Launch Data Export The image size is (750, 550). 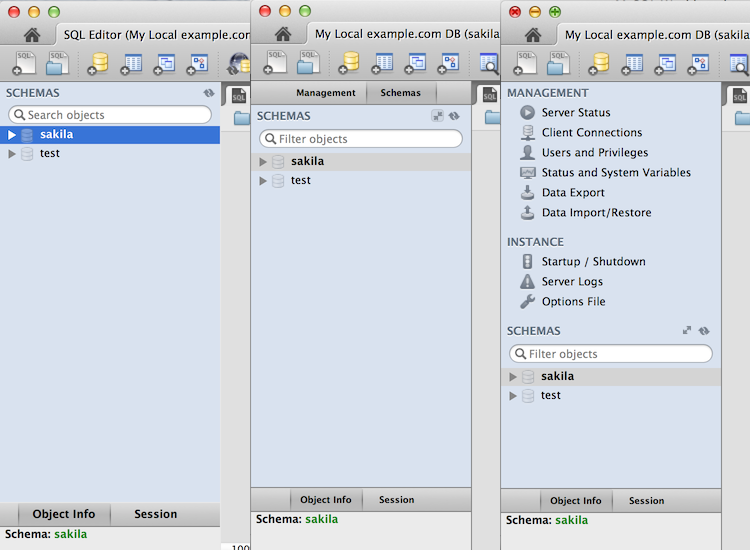(x=572, y=193)
